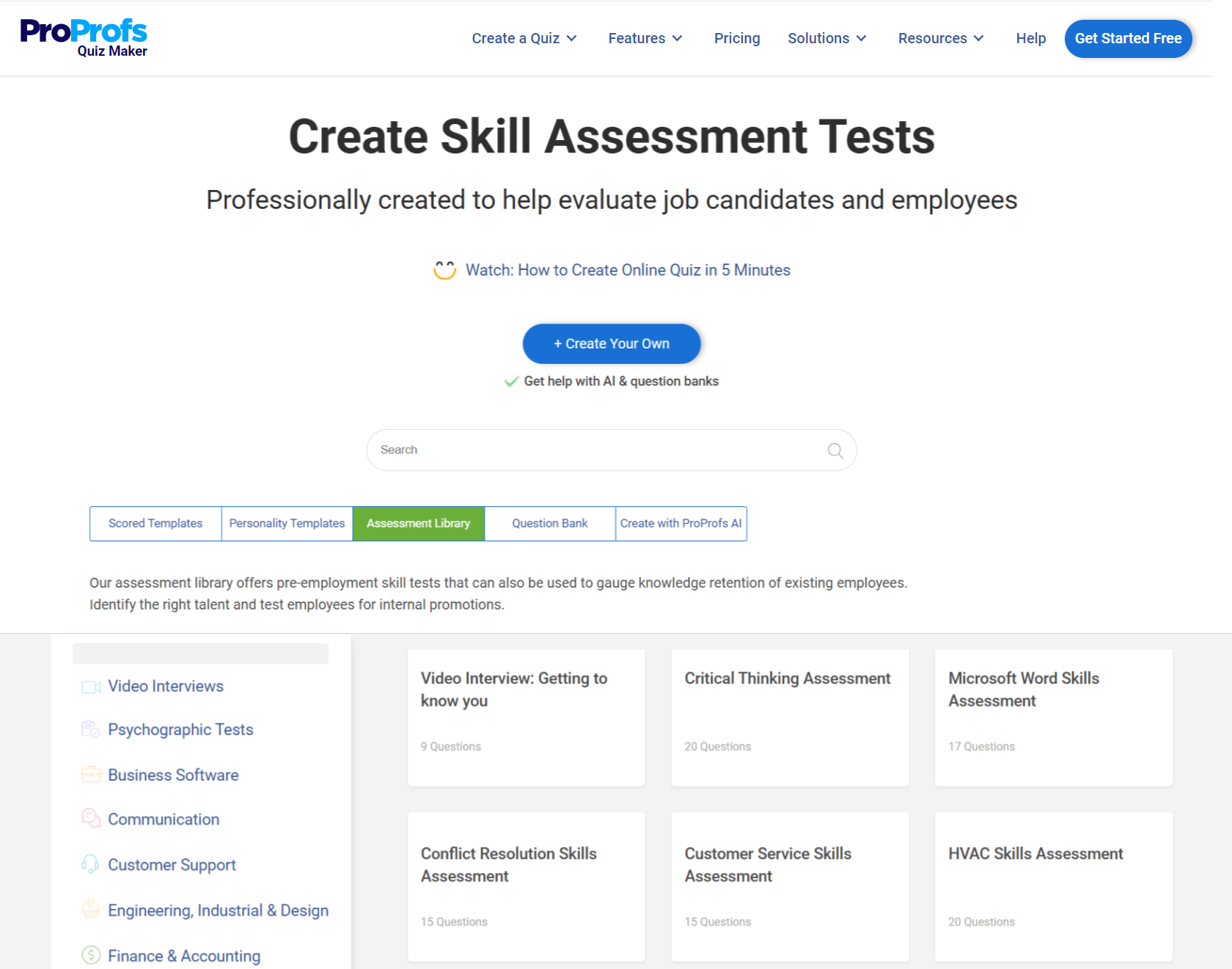Open the Personality Templates tab
1232x969 pixels.
(x=287, y=524)
